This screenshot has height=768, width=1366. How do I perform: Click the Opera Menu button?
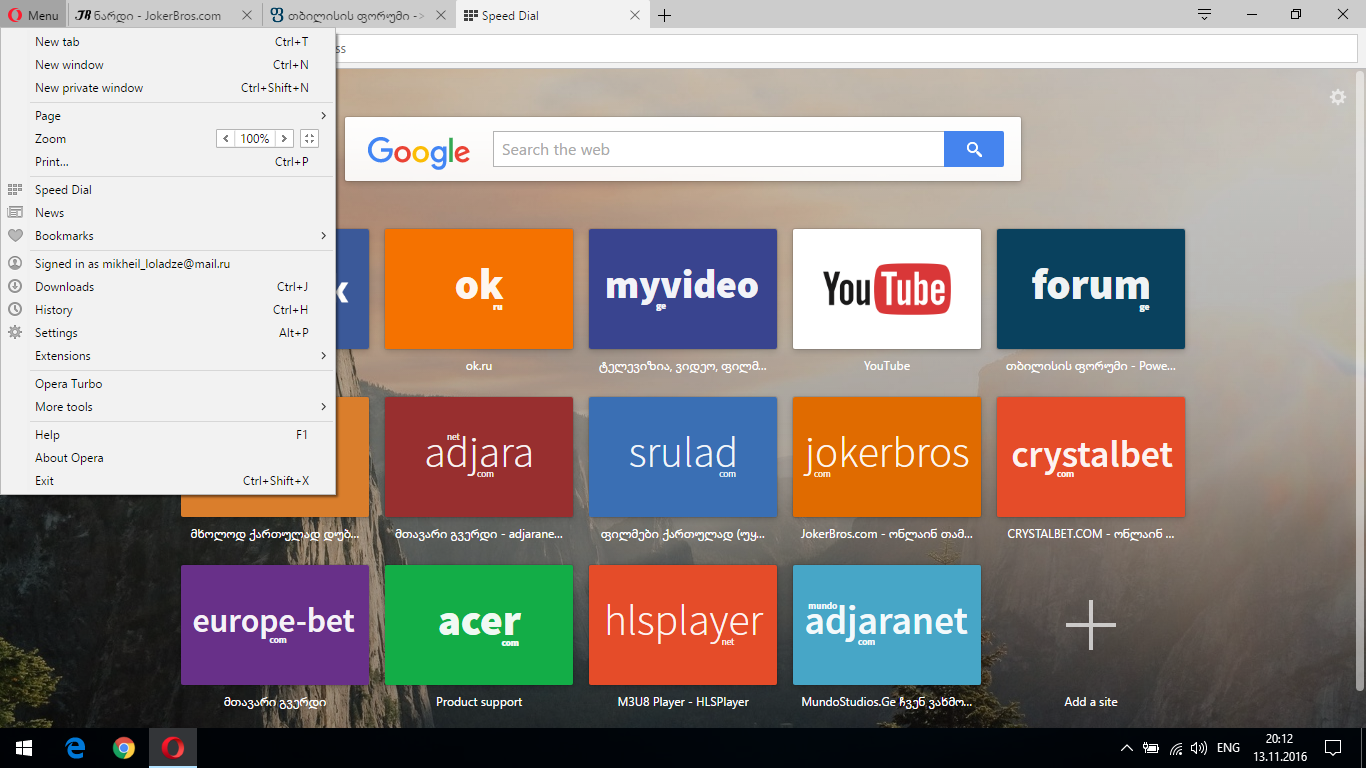point(34,15)
